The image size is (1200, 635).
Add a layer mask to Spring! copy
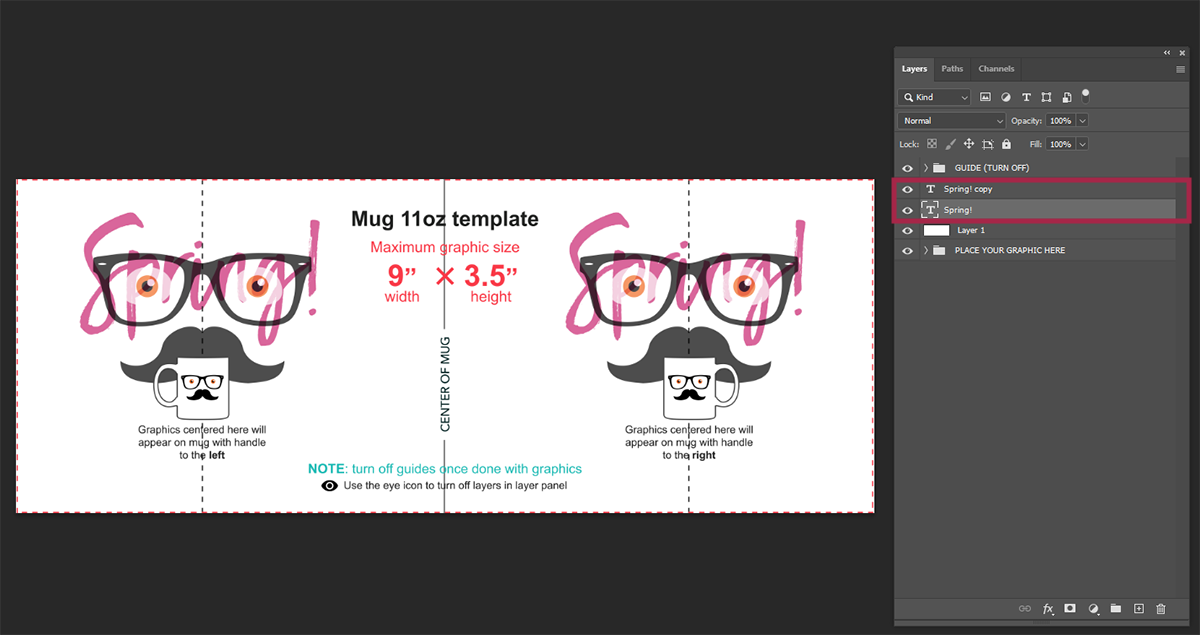tap(1070, 608)
